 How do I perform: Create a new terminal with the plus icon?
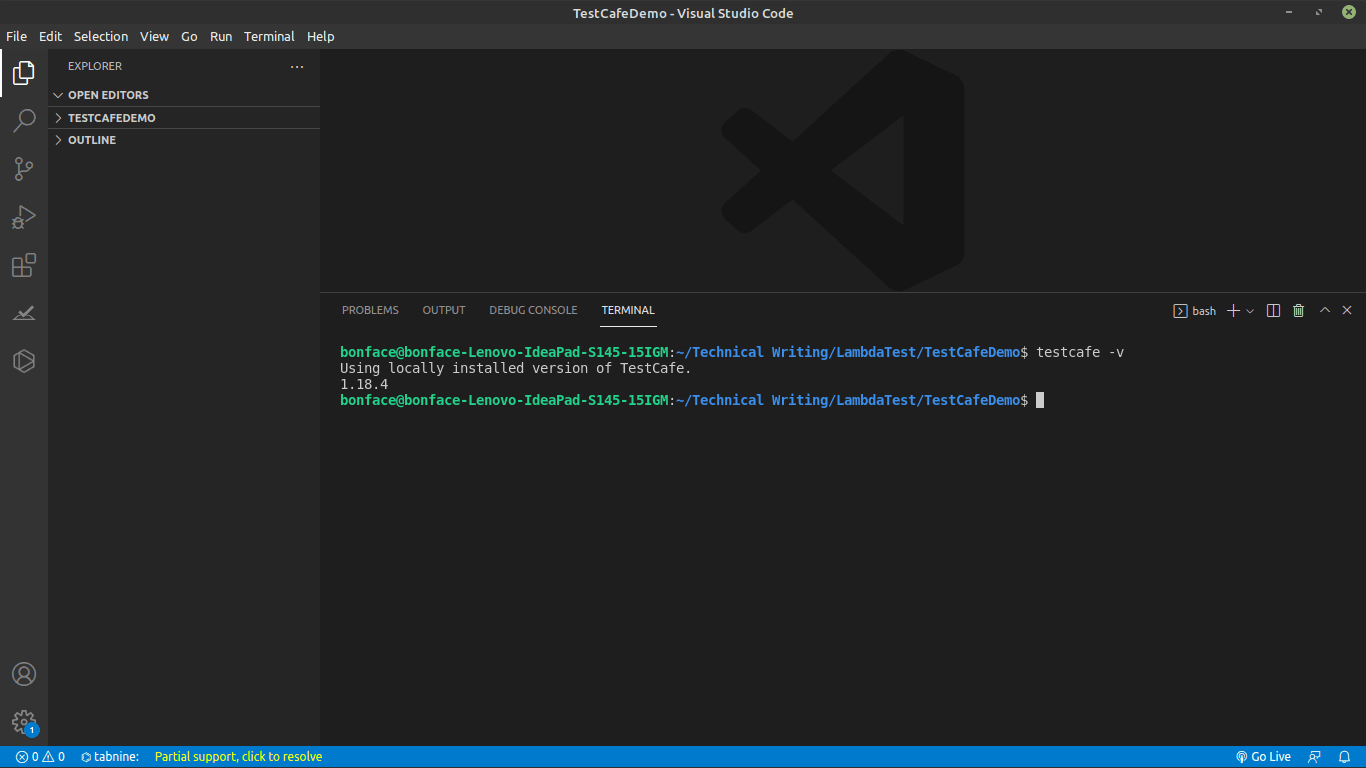coord(1232,310)
